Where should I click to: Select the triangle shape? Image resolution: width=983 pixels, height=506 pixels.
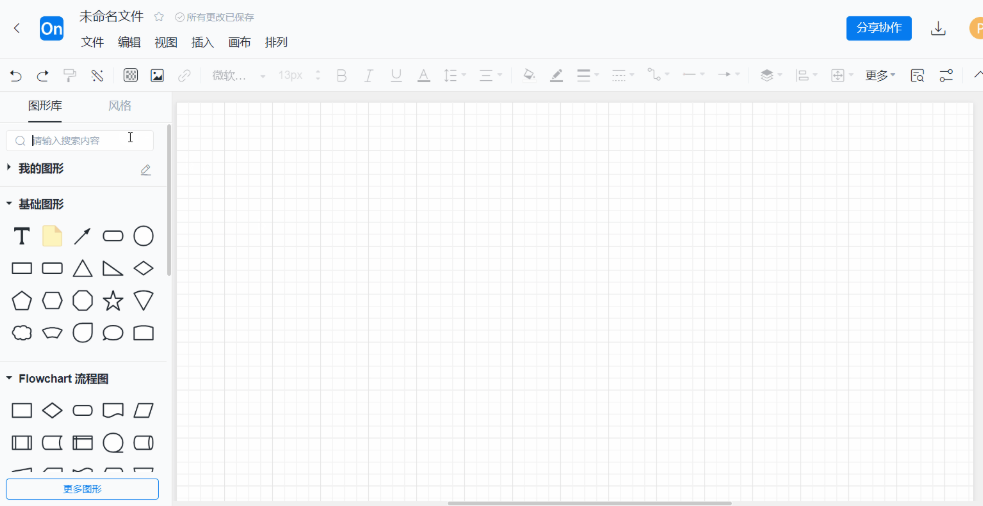(82, 268)
